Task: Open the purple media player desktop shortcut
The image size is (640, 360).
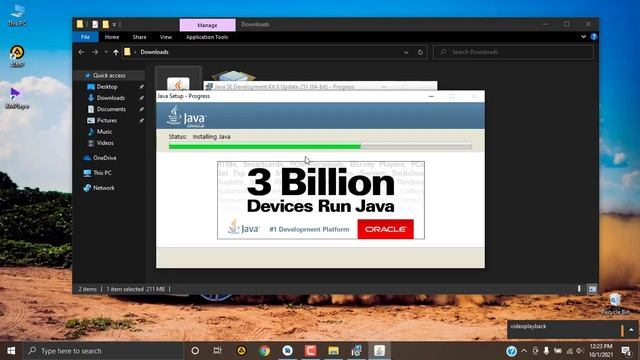Action: click(16, 98)
